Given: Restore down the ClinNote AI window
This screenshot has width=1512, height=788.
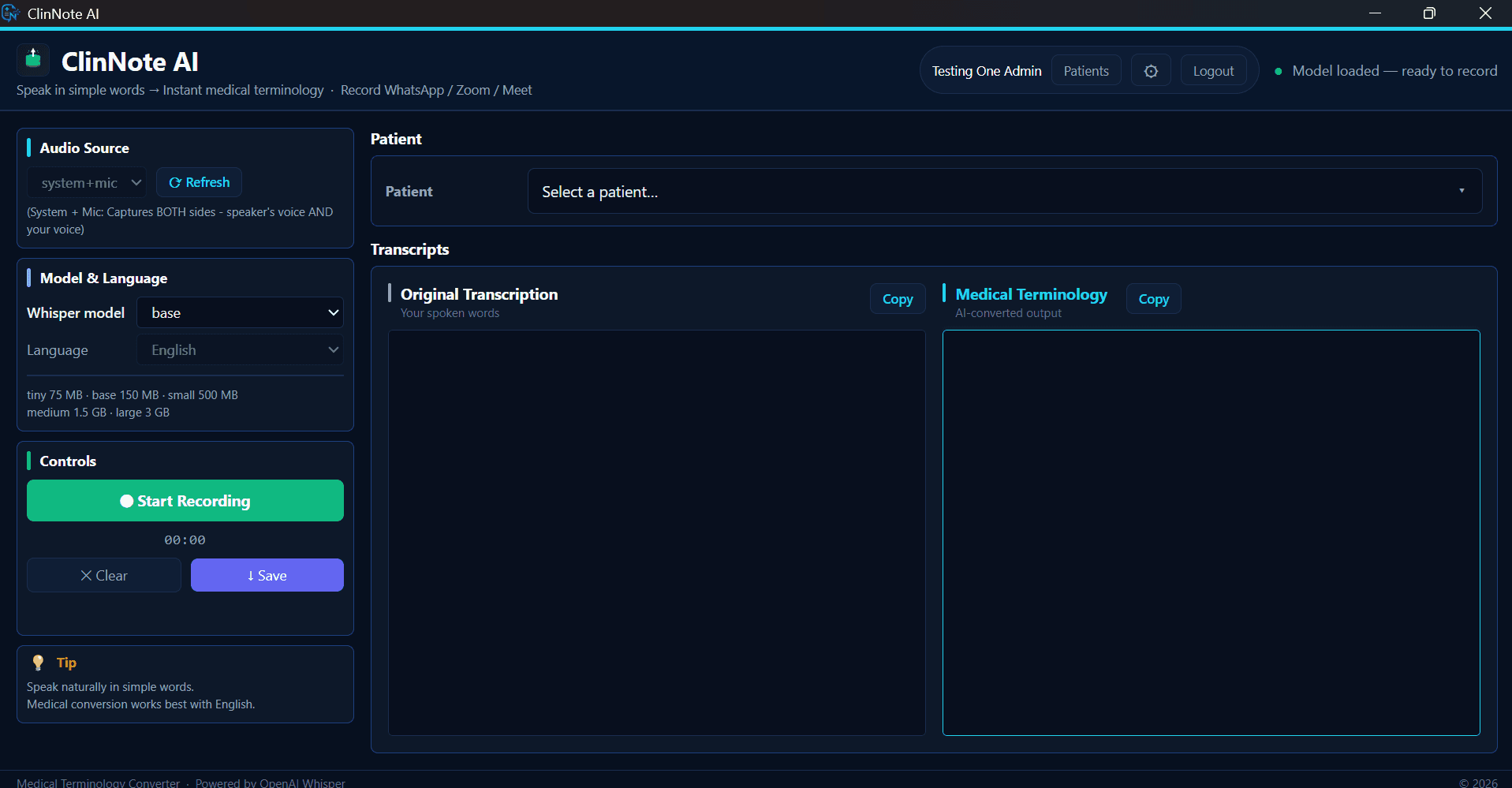Looking at the screenshot, I should (x=1429, y=13).
